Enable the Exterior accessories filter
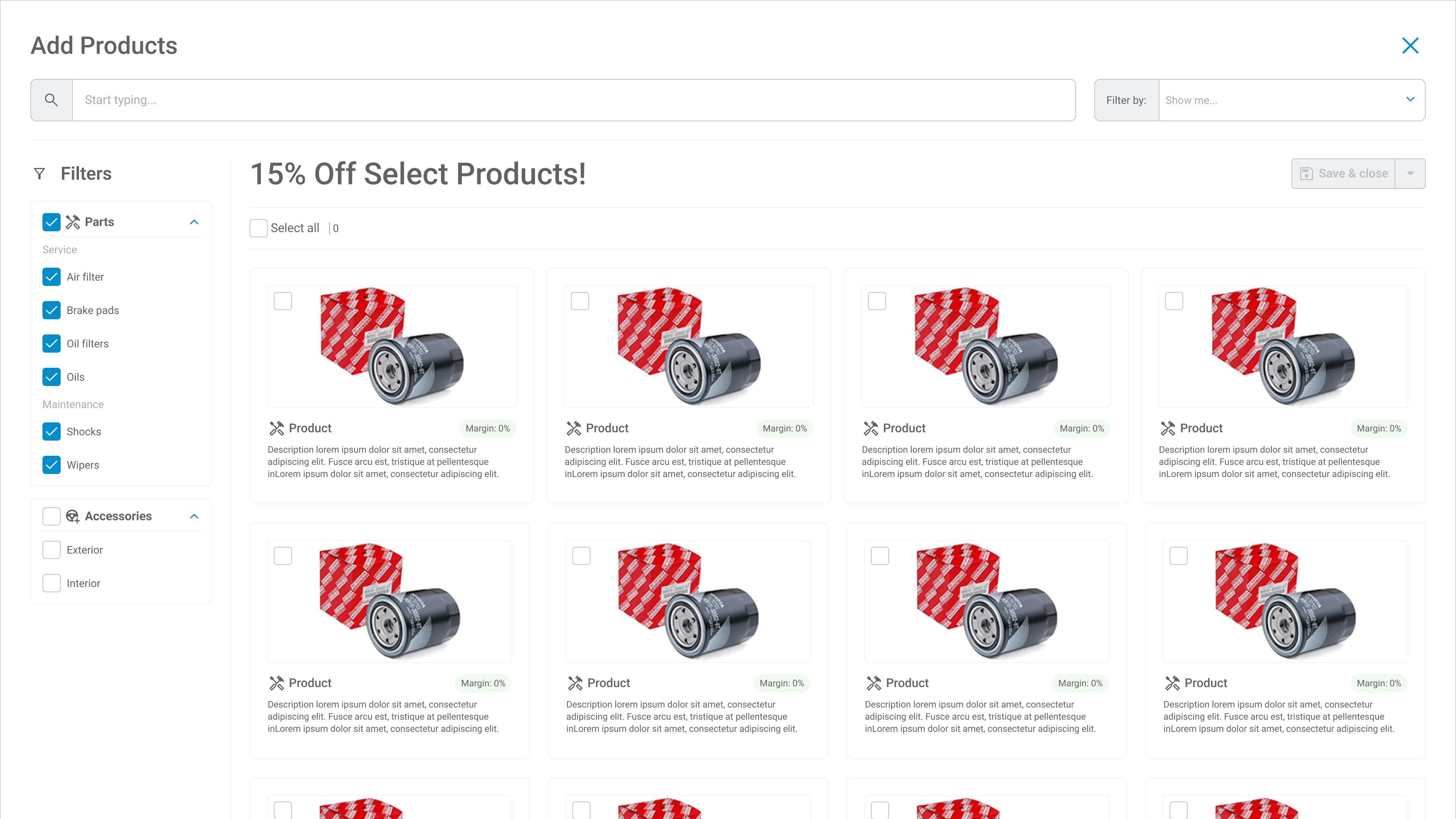Image resolution: width=1456 pixels, height=819 pixels. click(52, 550)
